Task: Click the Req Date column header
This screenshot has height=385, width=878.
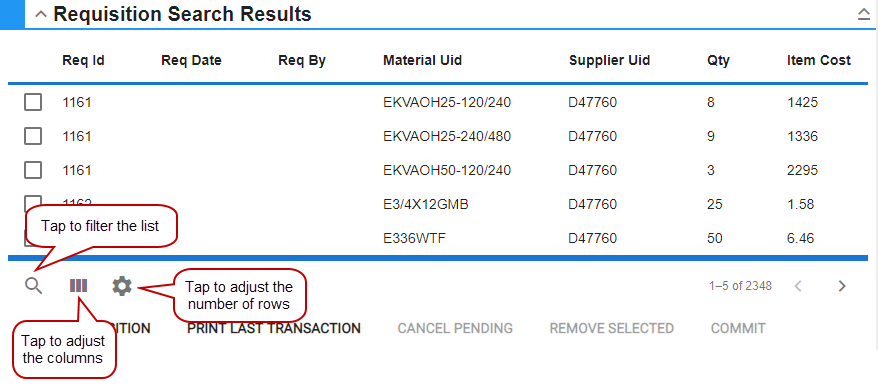Action: coord(192,60)
